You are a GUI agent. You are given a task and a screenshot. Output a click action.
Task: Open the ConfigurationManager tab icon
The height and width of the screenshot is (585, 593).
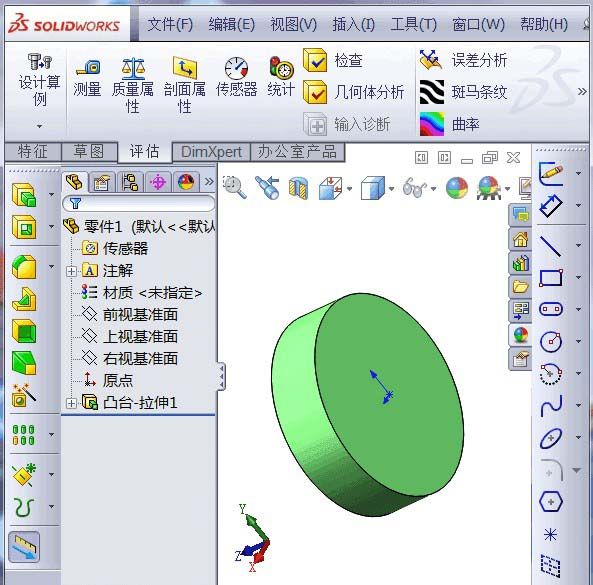click(x=130, y=183)
